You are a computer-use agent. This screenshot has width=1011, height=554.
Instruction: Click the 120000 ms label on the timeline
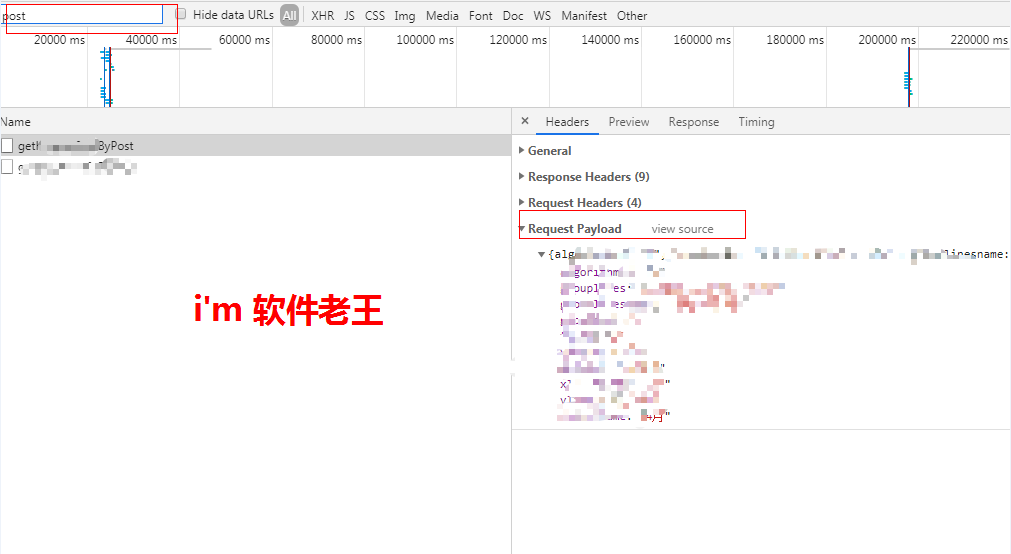(518, 40)
